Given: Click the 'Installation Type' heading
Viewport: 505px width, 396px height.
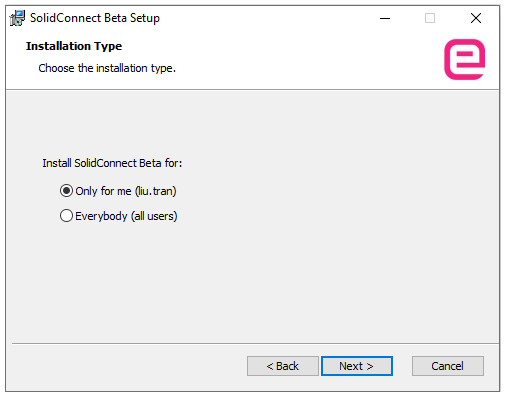Looking at the screenshot, I should pos(74,46).
